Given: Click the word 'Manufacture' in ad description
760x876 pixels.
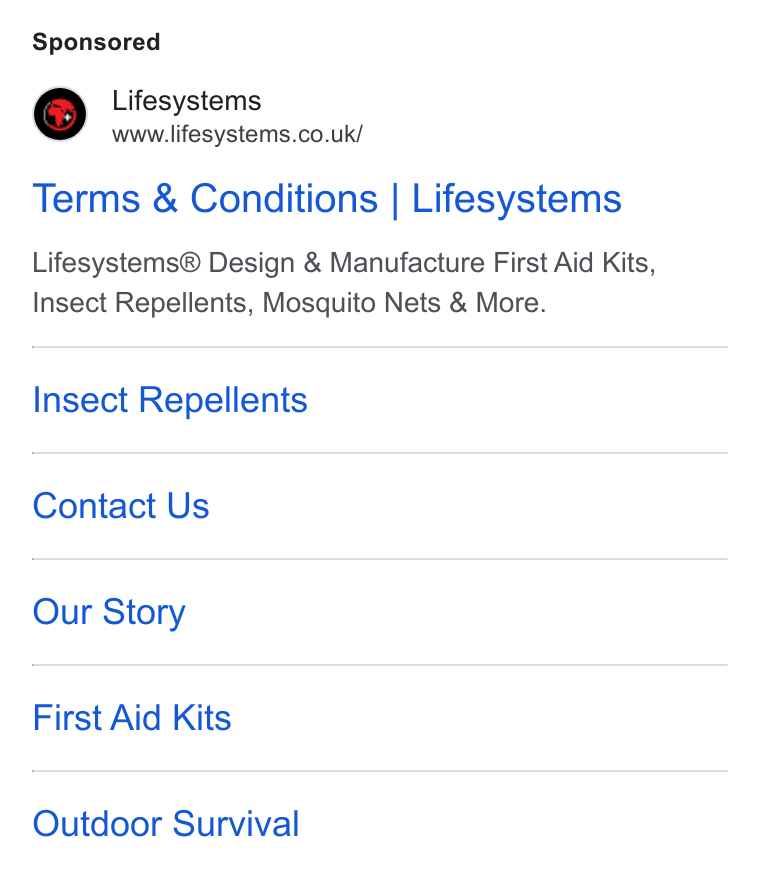Looking at the screenshot, I should pyautogui.click(x=407, y=263).
